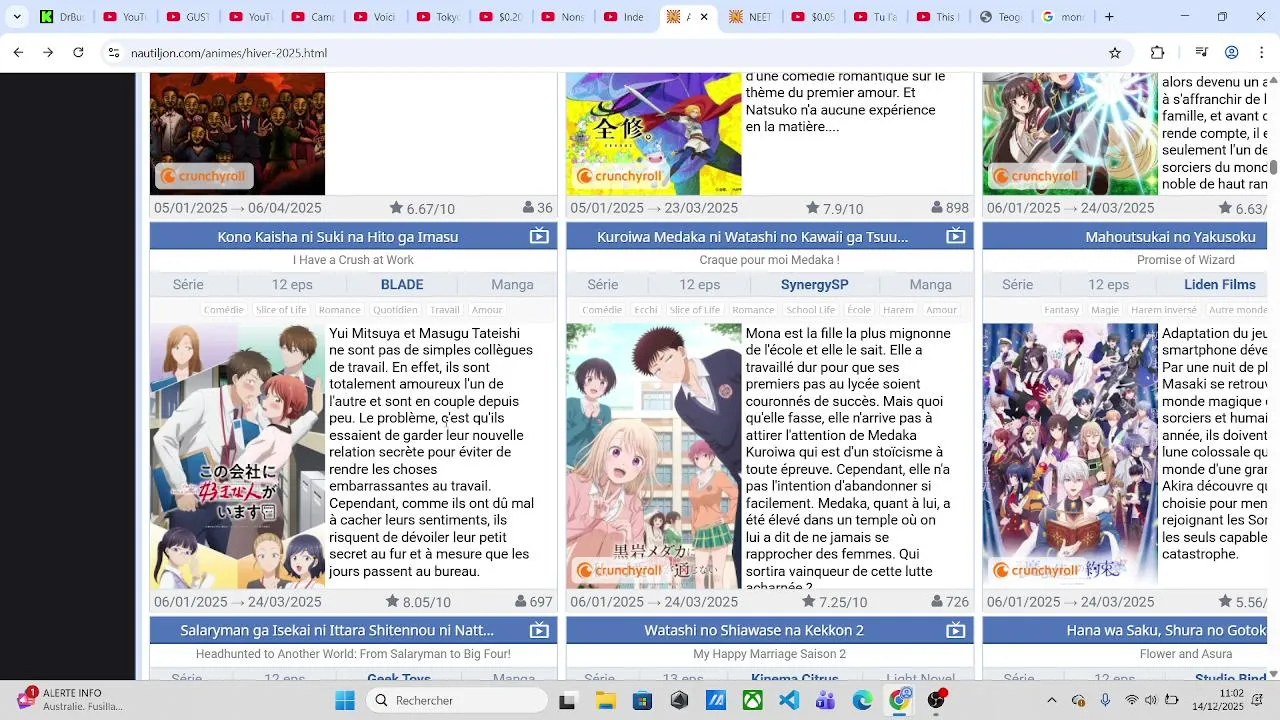1280x720 pixels.
Task: Open the Chrome three-dot menu
Action: (1262, 53)
